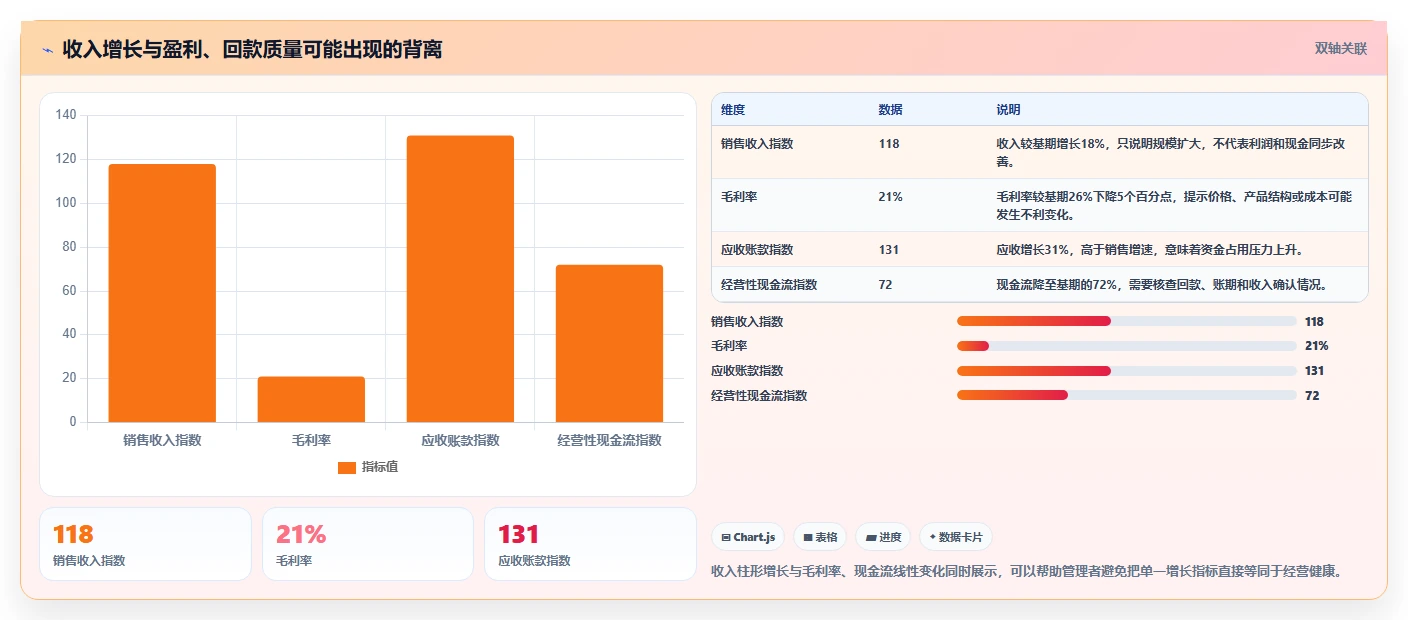Image resolution: width=1408 pixels, height=620 pixels.
Task: Click the 说明 column header
Action: tap(1008, 109)
